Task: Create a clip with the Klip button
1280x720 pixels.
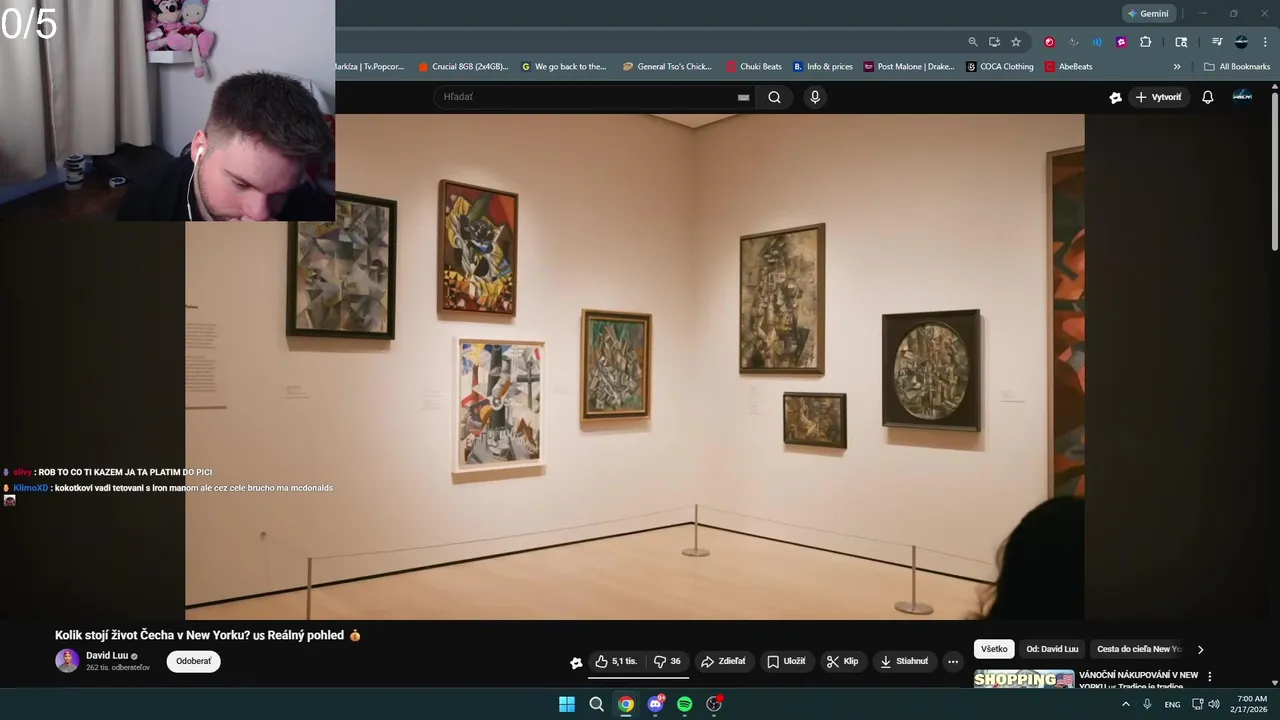Action: click(842, 661)
